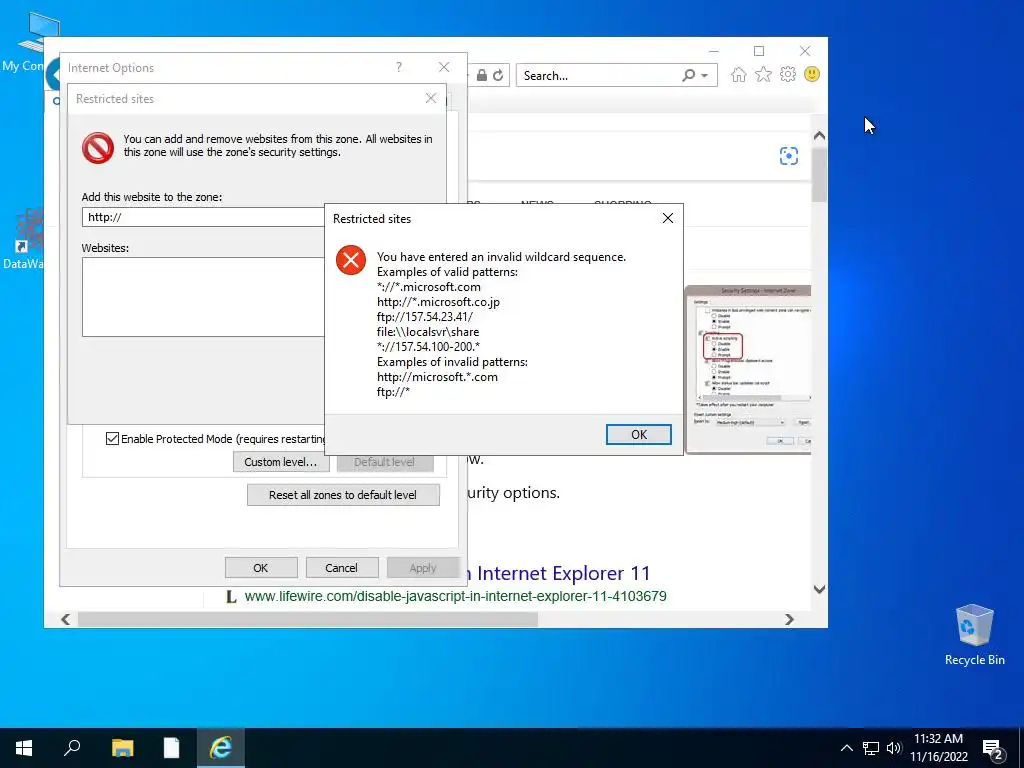This screenshot has width=1024, height=768.
Task: Open Custom level security settings
Action: click(281, 462)
